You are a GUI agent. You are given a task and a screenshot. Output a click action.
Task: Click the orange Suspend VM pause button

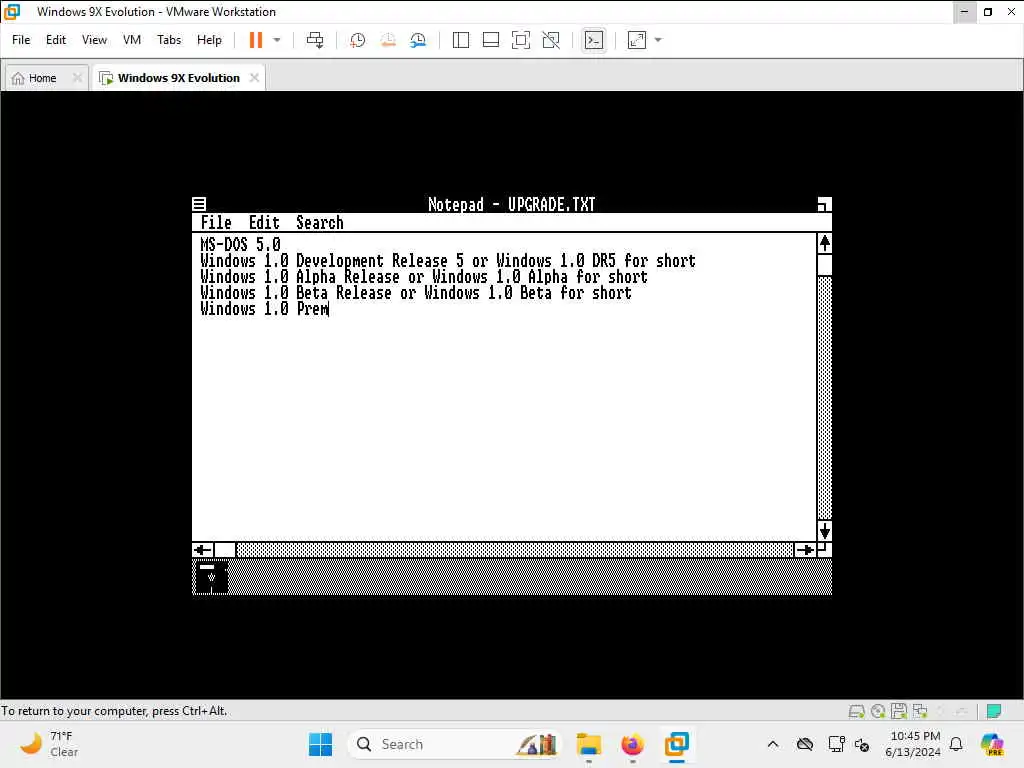coord(255,40)
